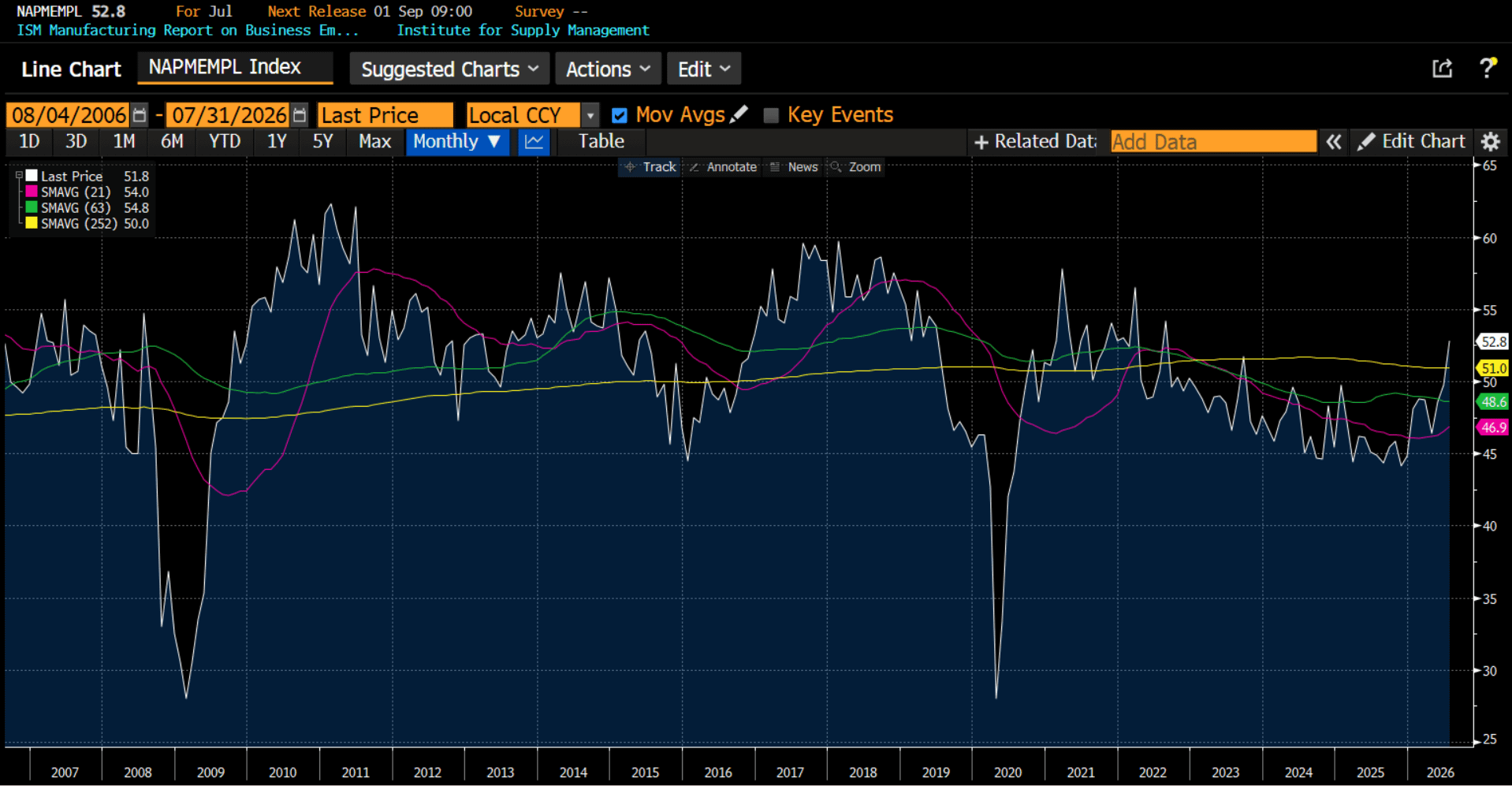The height and width of the screenshot is (786, 1512).
Task: Click the Local CCY currency field
Action: point(523,115)
